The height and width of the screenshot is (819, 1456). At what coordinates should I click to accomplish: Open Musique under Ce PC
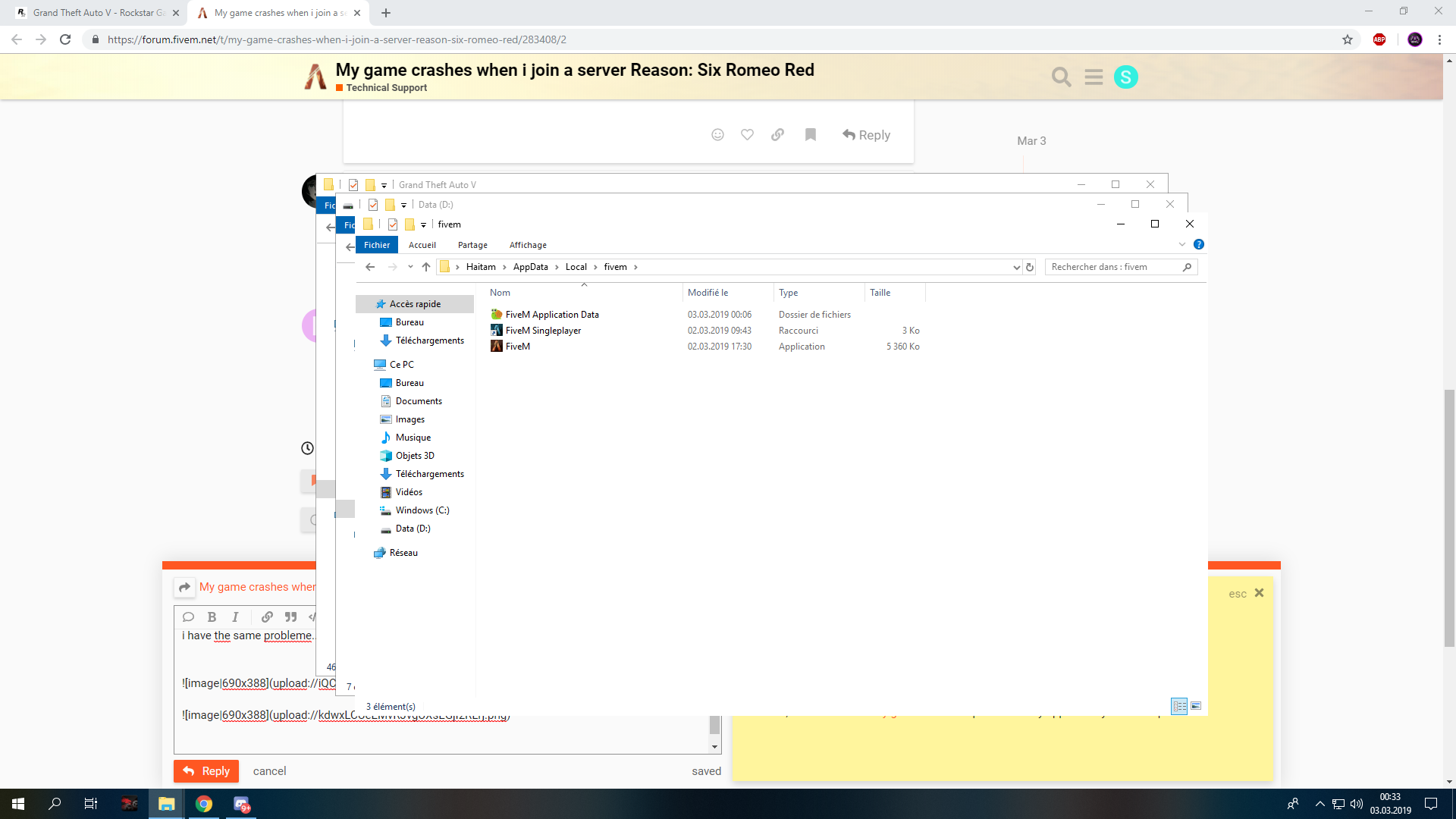pyautogui.click(x=413, y=438)
